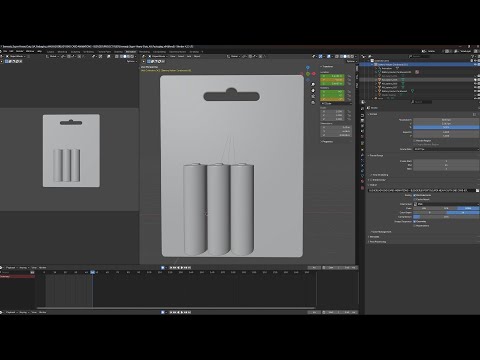The image size is (480, 360).
Task: Toggle X-ray icon in right viewport header
Action: click(336, 56)
